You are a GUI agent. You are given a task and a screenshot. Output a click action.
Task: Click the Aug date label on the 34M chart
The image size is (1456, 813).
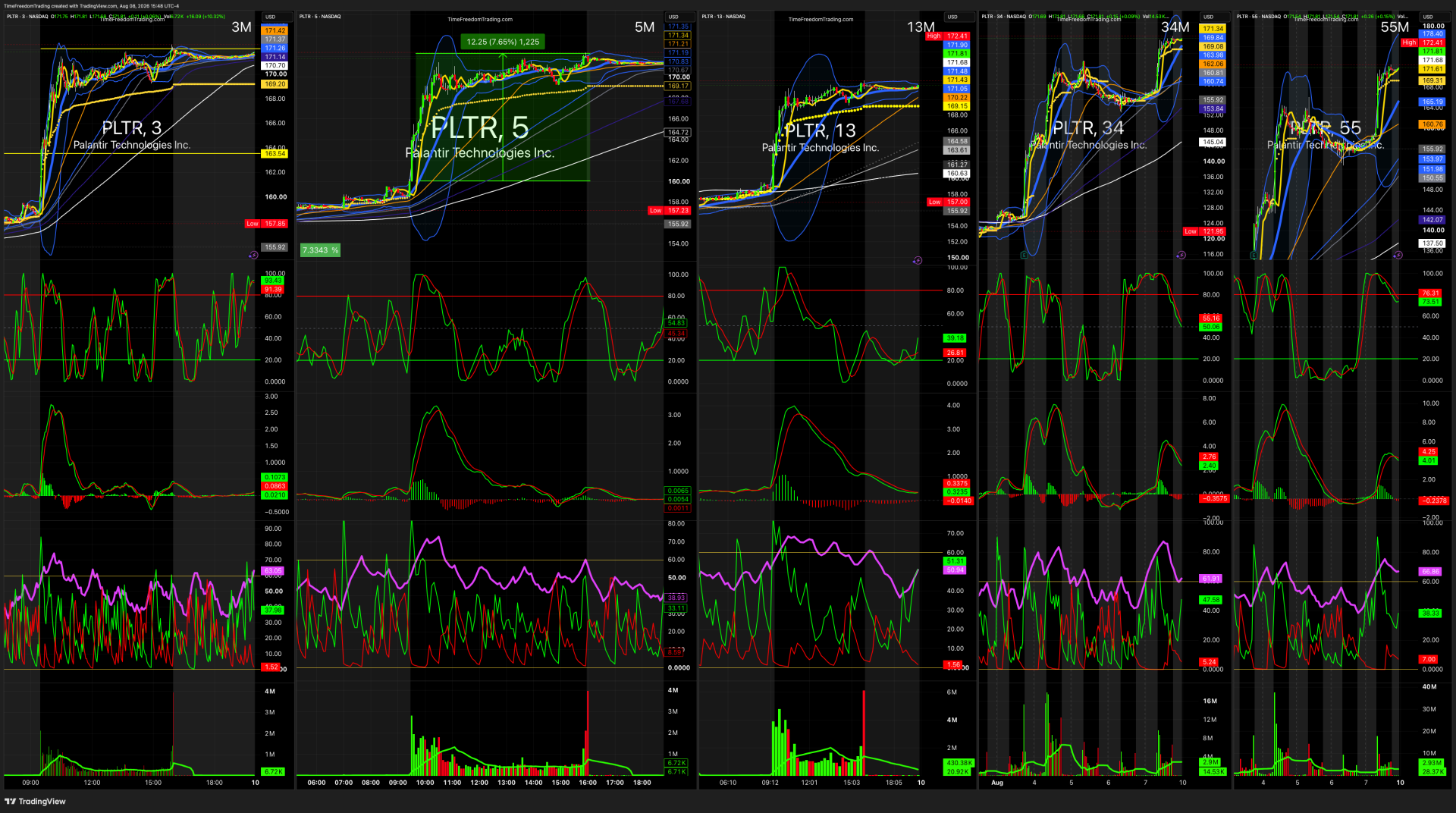997,783
